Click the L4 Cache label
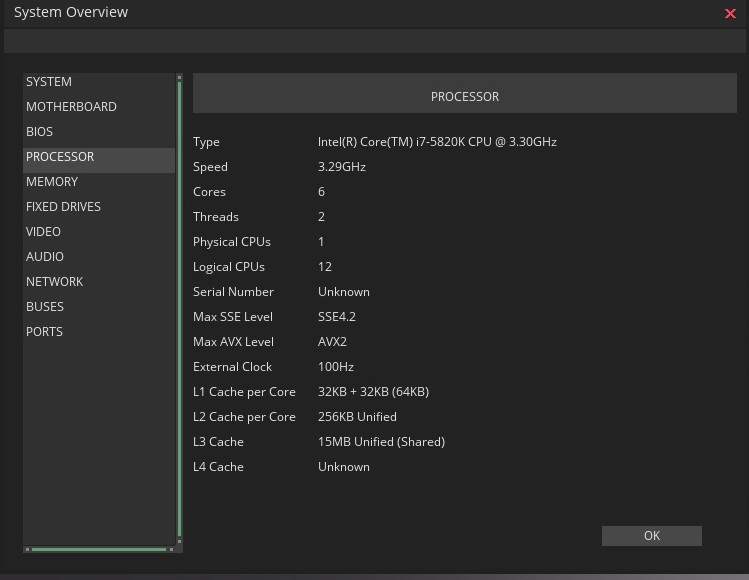749x580 pixels. (x=218, y=467)
